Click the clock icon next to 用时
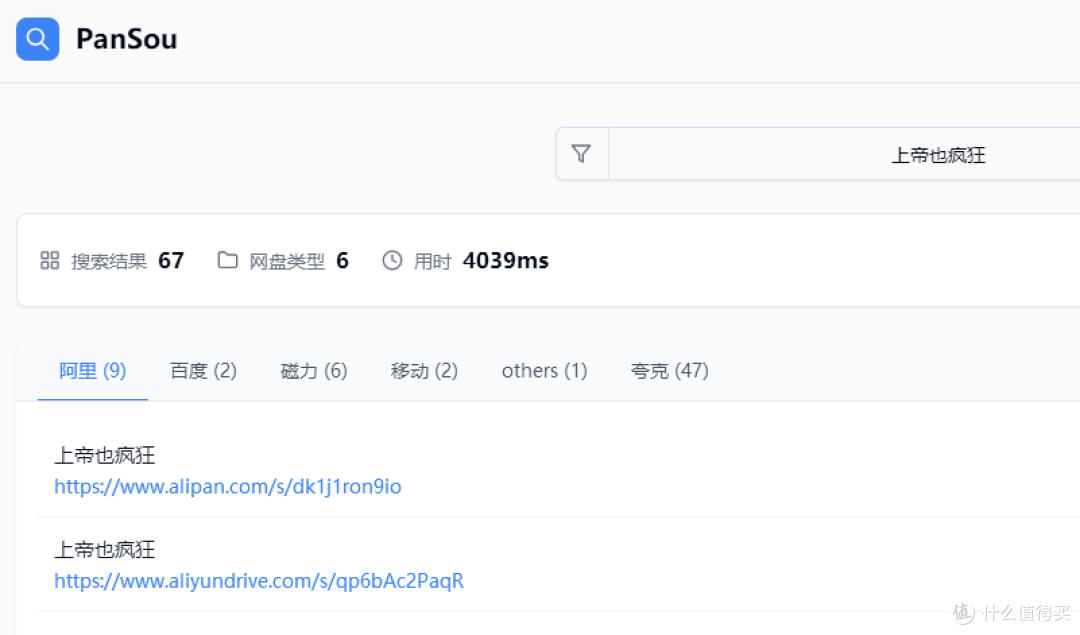This screenshot has width=1080, height=635. pyautogui.click(x=391, y=260)
